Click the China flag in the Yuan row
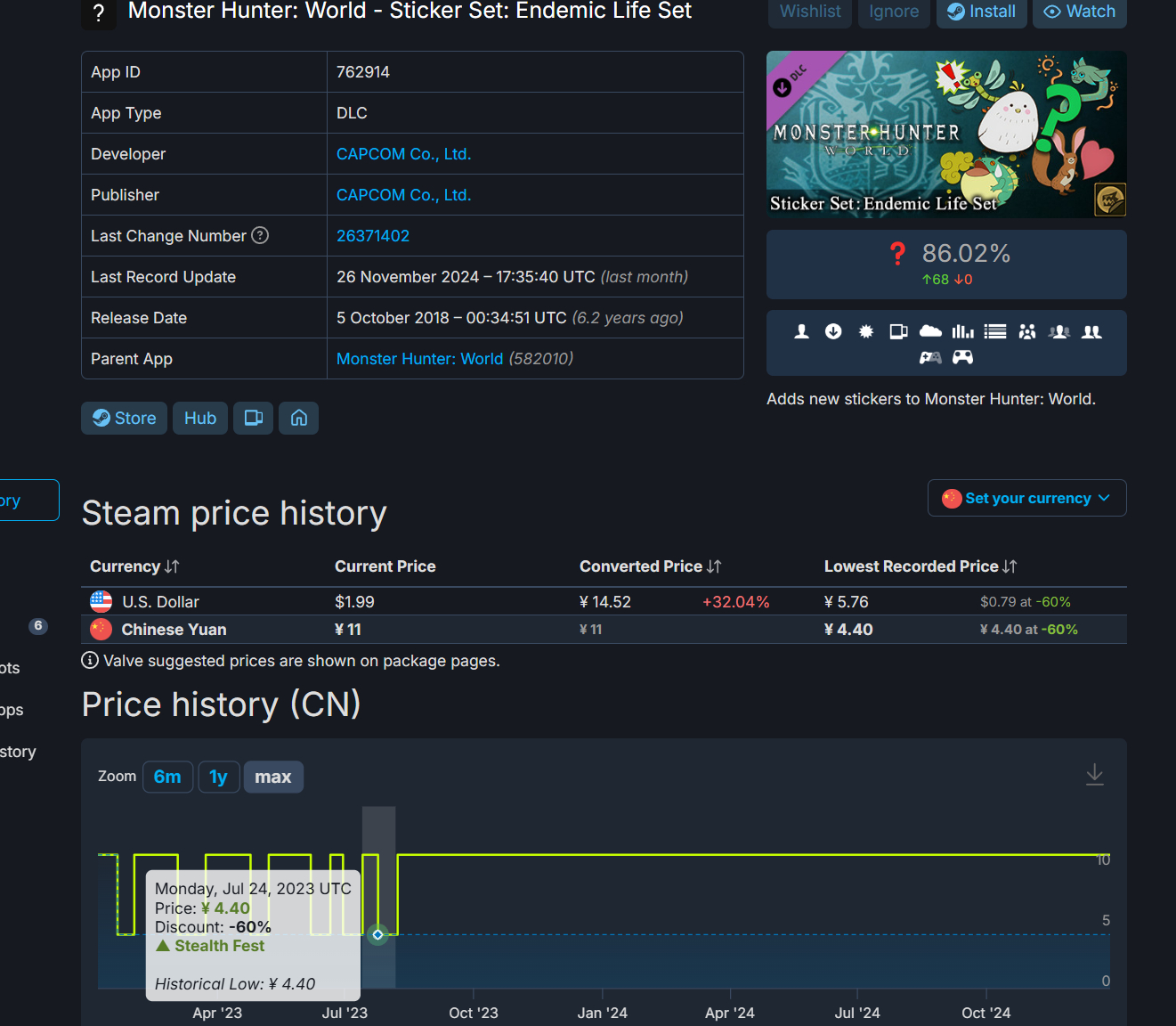The image size is (1176, 1026). 101,629
